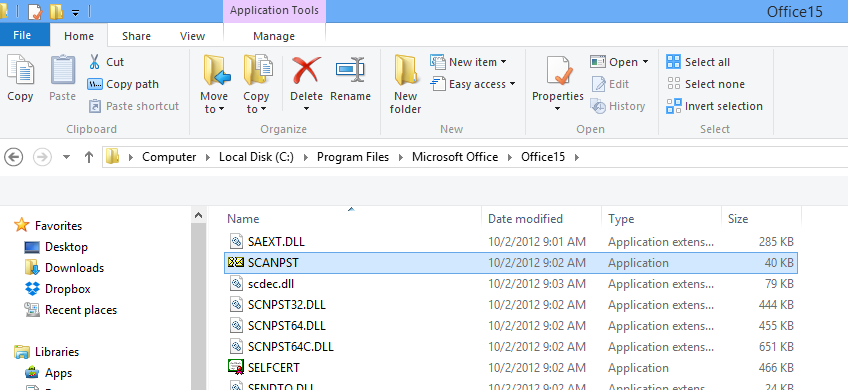Screen dimensions: 848x390
Task: Click the red X Delete icon
Action: (307, 70)
